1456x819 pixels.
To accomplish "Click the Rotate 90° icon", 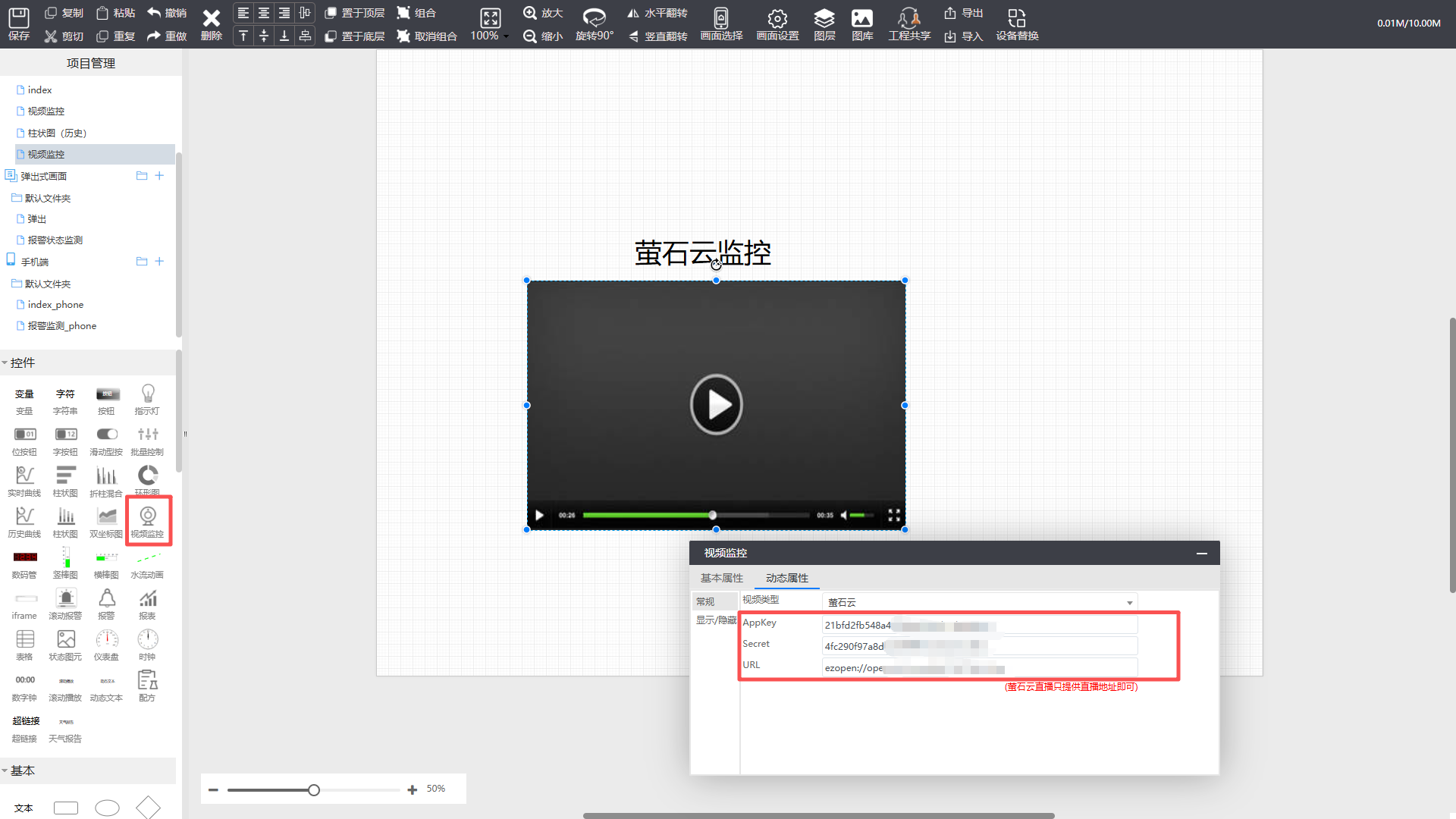I will click(x=594, y=17).
